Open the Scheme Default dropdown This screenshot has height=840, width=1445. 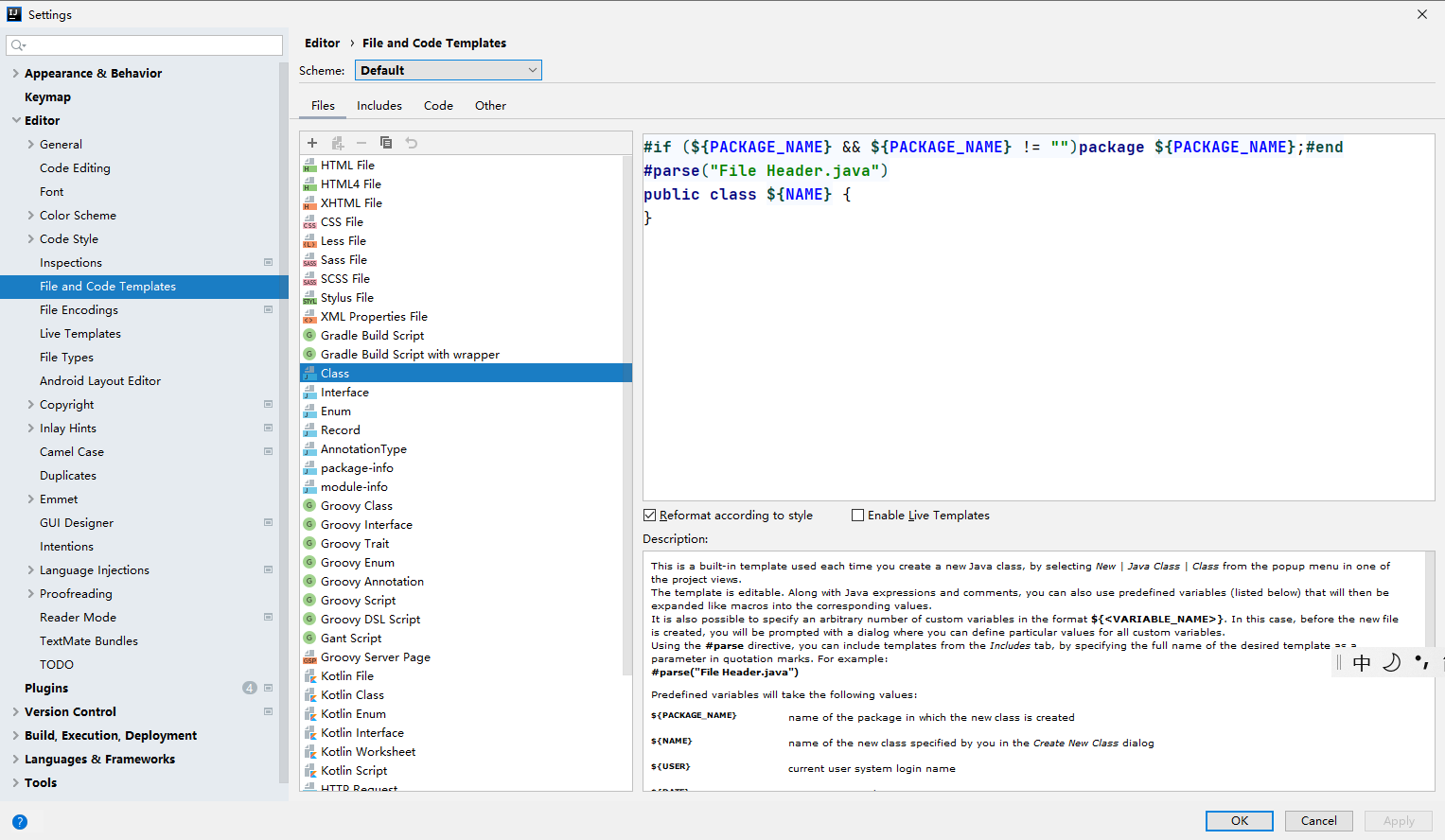tap(449, 70)
